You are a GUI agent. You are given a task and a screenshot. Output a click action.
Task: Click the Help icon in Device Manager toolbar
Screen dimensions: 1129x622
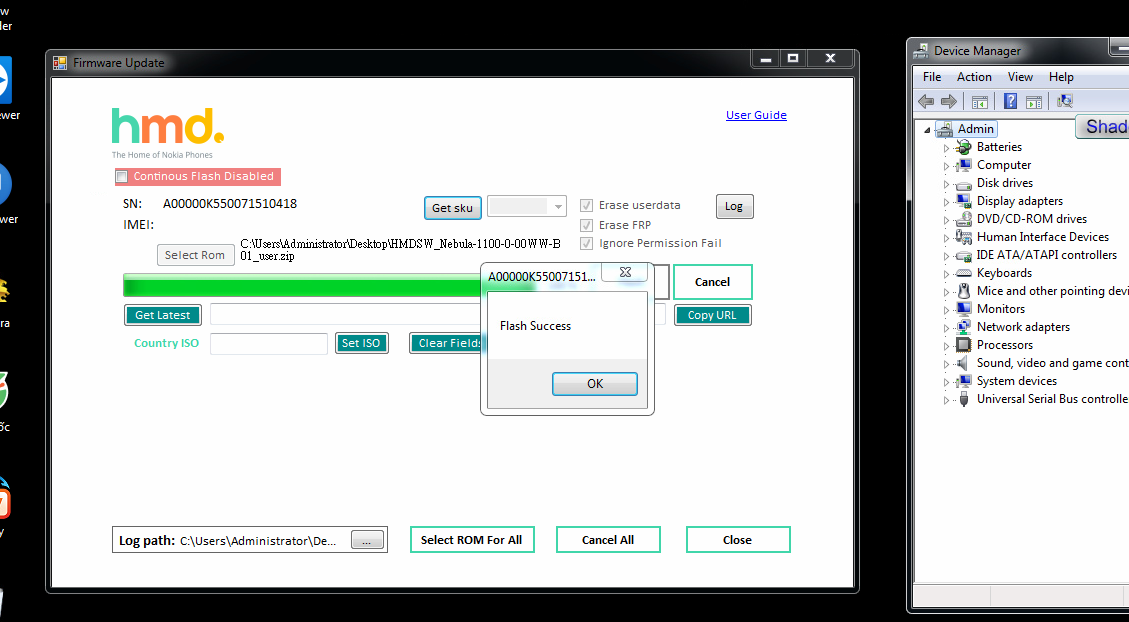click(1010, 101)
